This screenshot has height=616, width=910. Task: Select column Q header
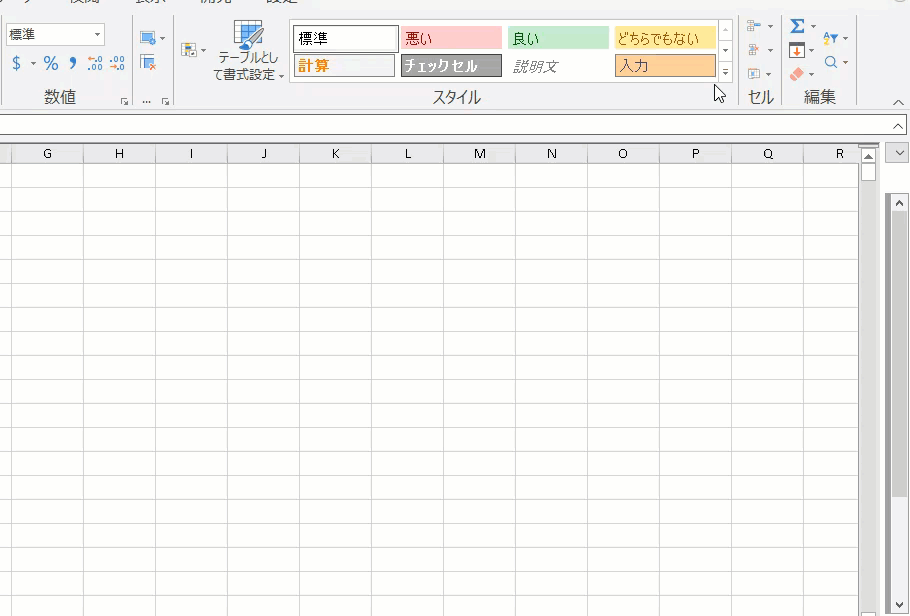pyautogui.click(x=767, y=154)
